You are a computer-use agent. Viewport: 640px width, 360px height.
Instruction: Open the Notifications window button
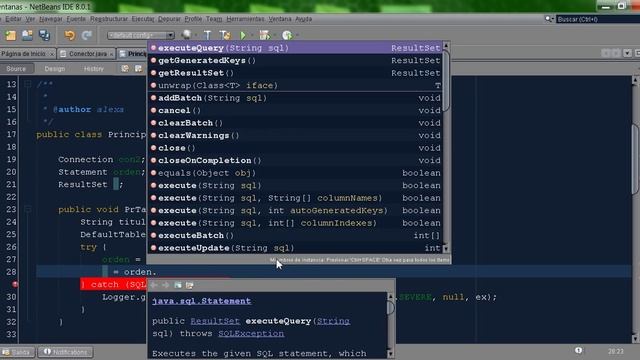[x=65, y=352]
